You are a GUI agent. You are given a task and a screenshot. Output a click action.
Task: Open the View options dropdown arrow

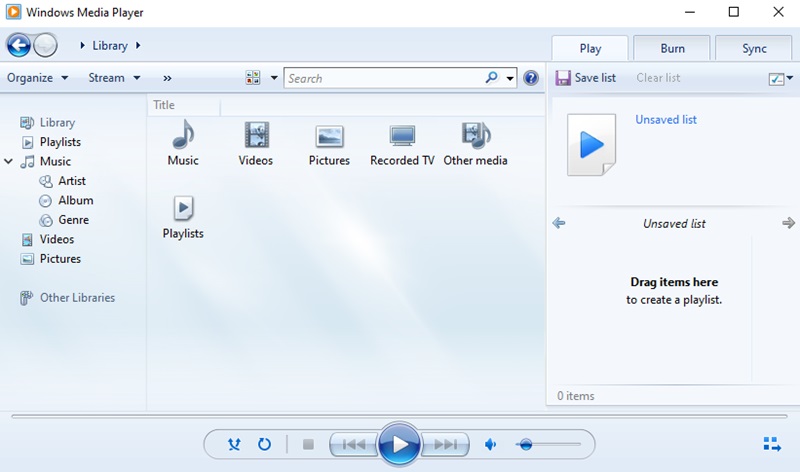tap(274, 78)
